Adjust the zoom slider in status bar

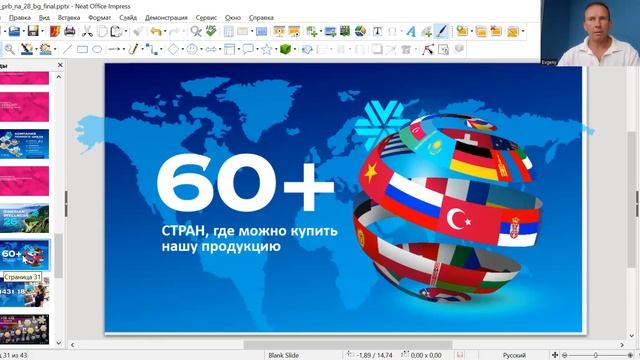pyautogui.click(x=597, y=356)
